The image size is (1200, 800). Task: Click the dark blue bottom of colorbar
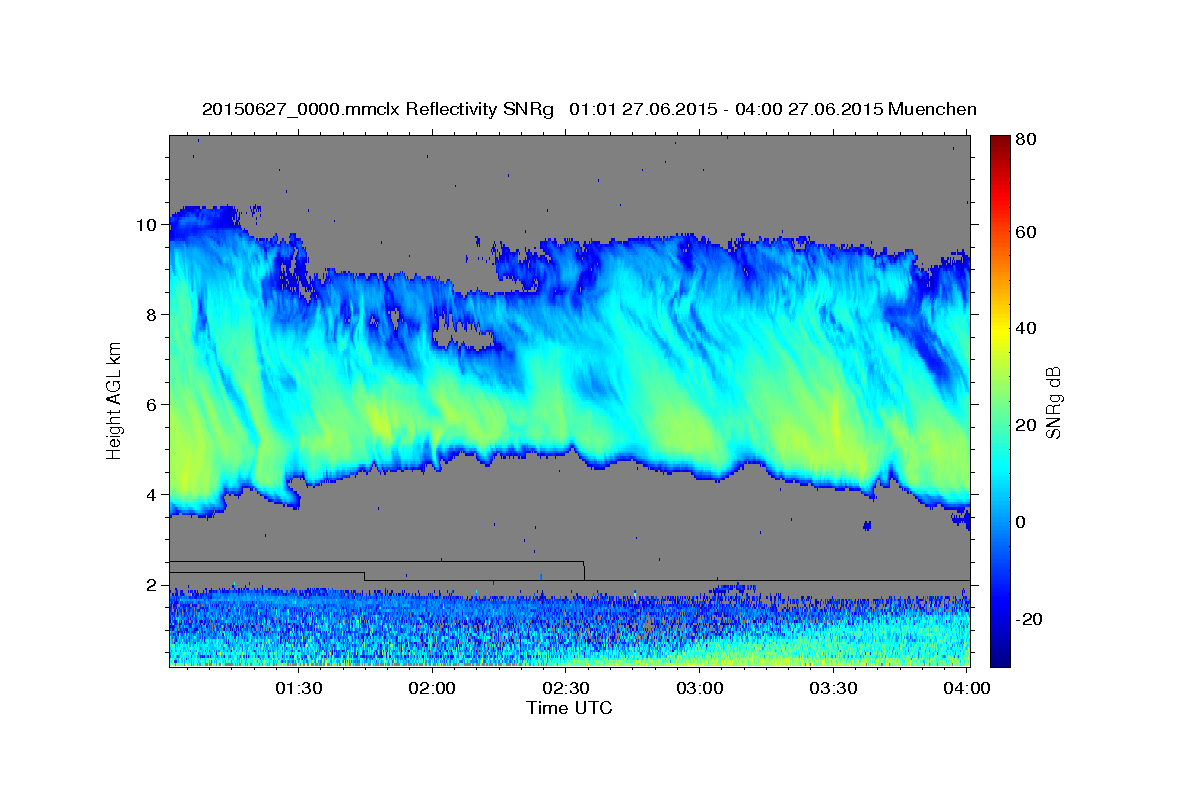point(1000,655)
